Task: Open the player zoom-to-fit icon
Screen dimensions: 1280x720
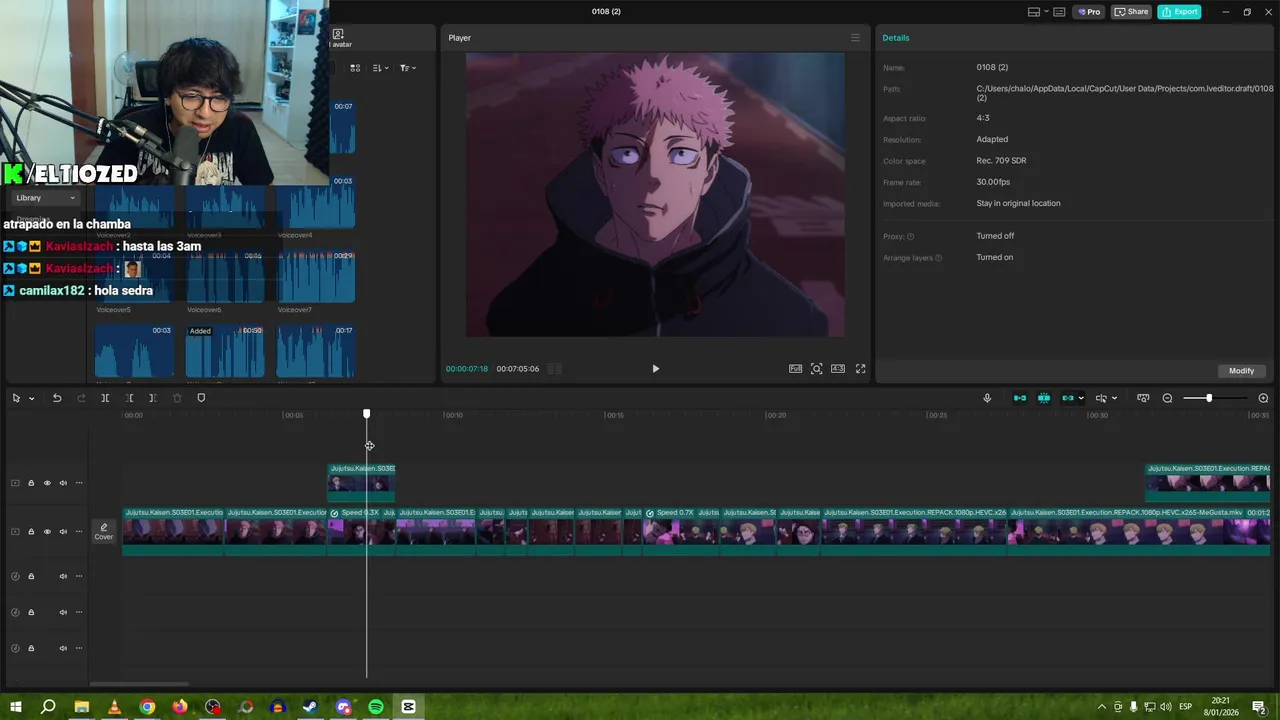Action: (x=817, y=369)
